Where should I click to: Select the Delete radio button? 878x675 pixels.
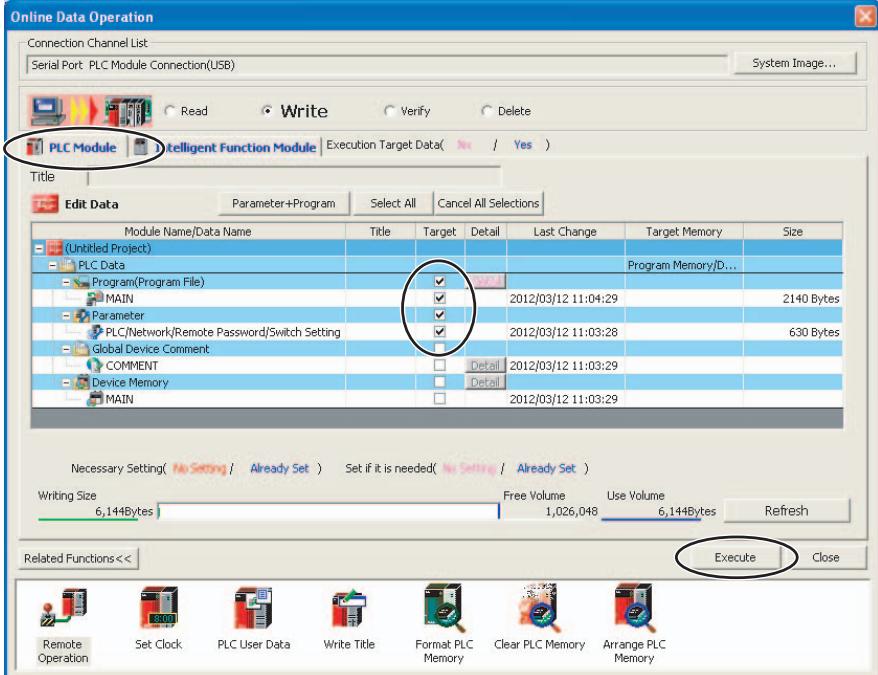(487, 111)
